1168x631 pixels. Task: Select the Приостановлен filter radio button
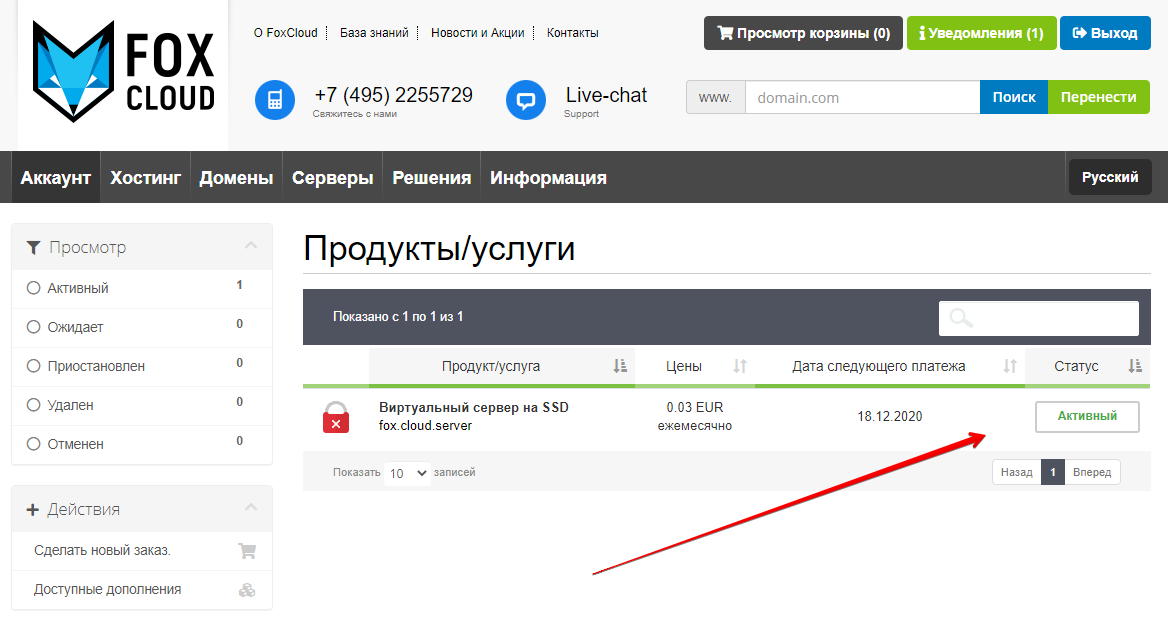[x=34, y=366]
